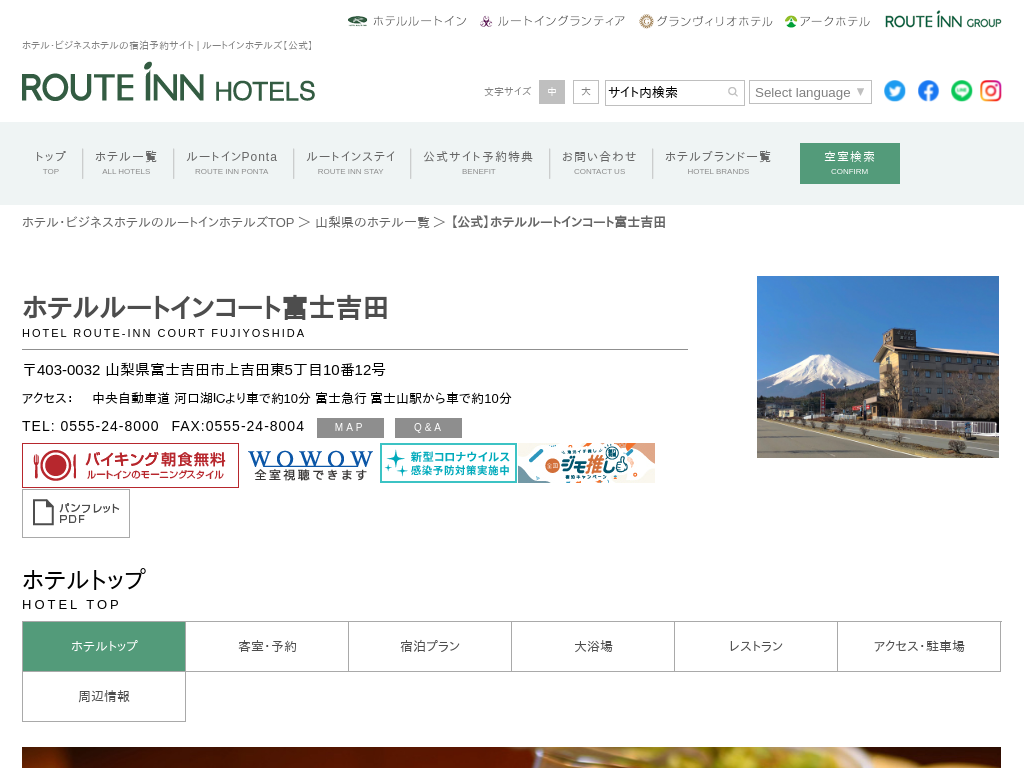This screenshot has height=768, width=1024.
Task: Click the hotel address 〒403-0032 text
Action: 204,370
